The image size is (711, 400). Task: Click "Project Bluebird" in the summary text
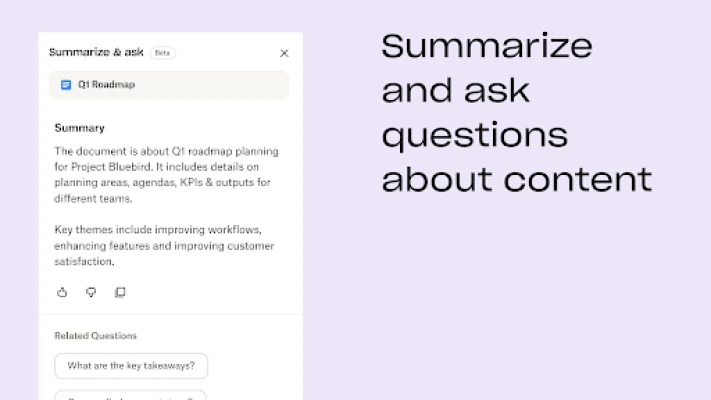point(111,167)
